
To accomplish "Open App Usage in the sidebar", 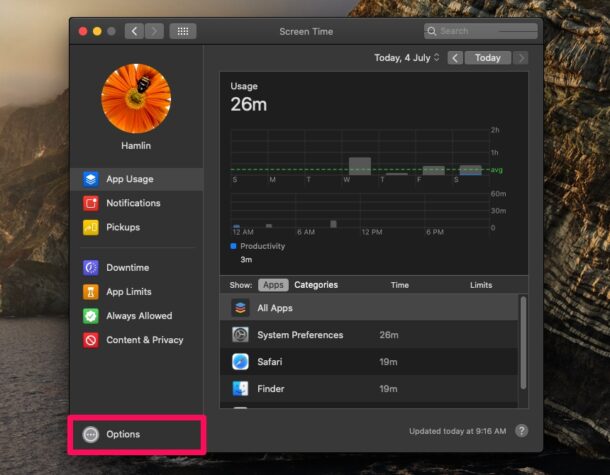I will (x=129, y=179).
